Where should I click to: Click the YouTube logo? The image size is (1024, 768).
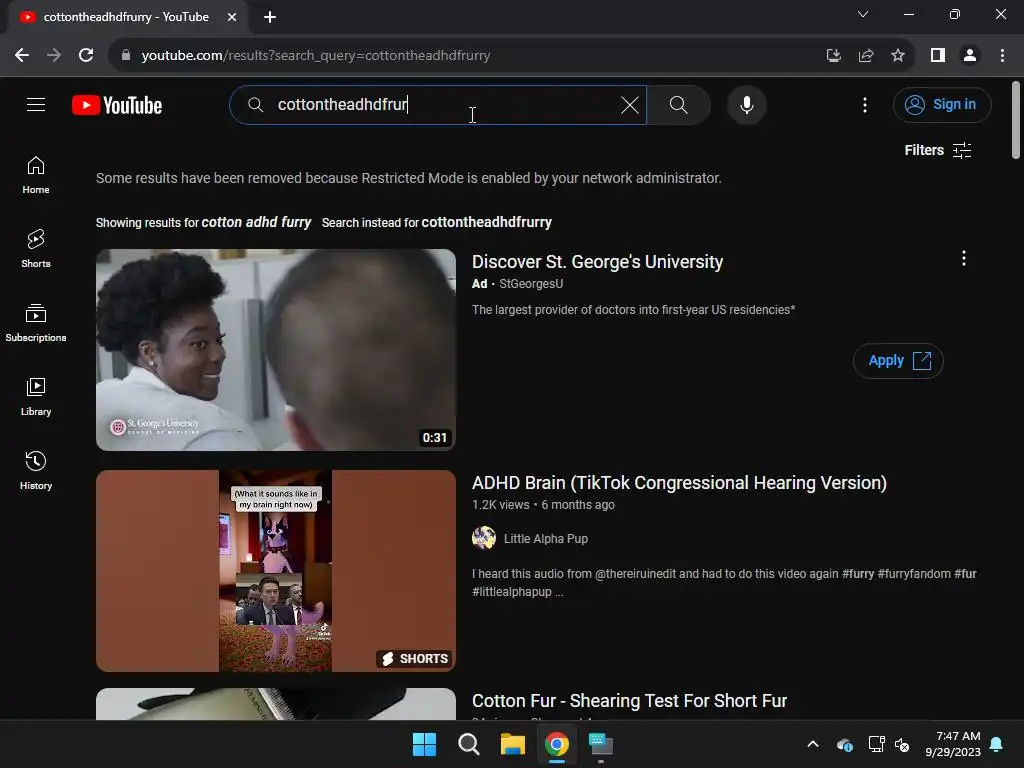(x=117, y=105)
